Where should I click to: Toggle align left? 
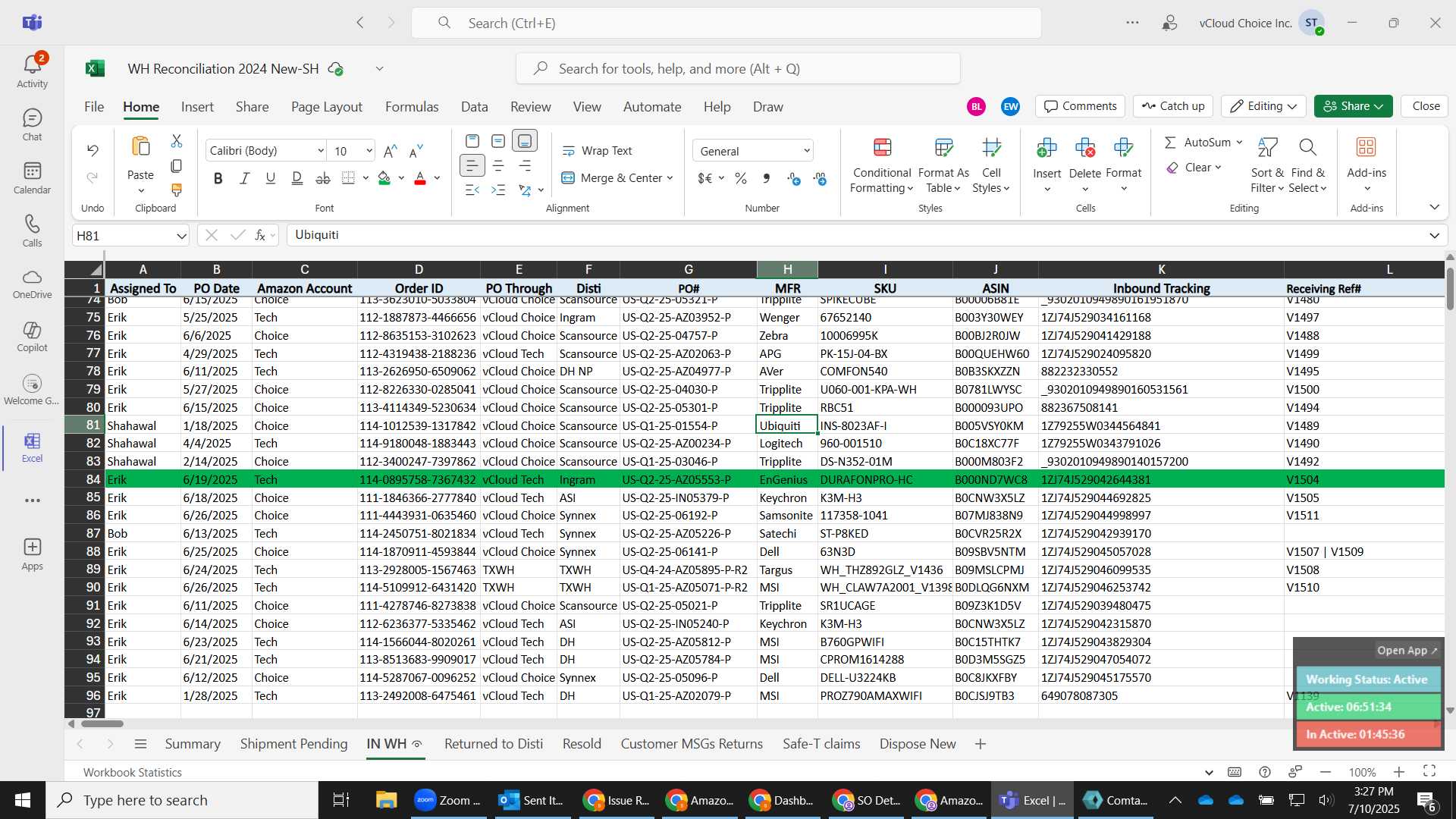pyautogui.click(x=472, y=165)
